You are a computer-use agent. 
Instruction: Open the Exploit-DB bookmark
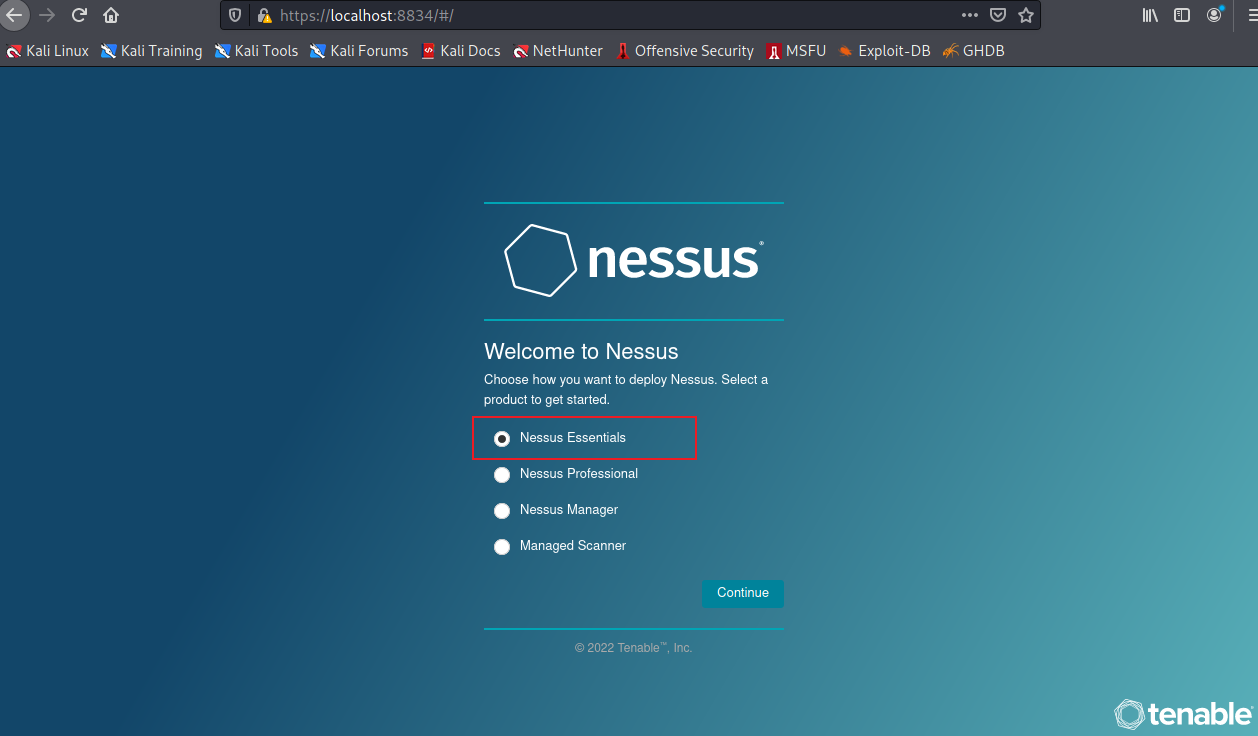[884, 51]
